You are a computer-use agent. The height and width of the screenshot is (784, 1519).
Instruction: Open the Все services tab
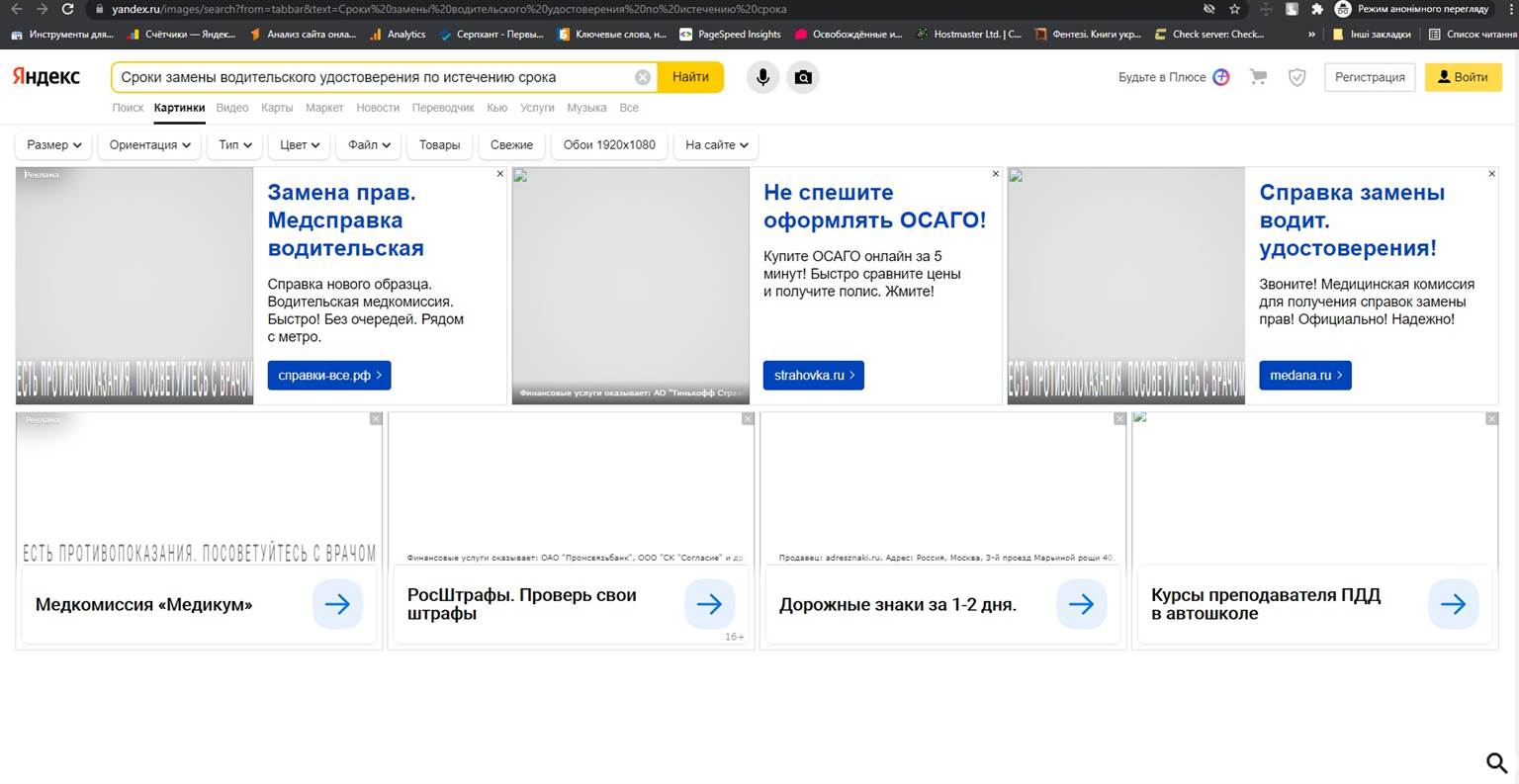[629, 108]
